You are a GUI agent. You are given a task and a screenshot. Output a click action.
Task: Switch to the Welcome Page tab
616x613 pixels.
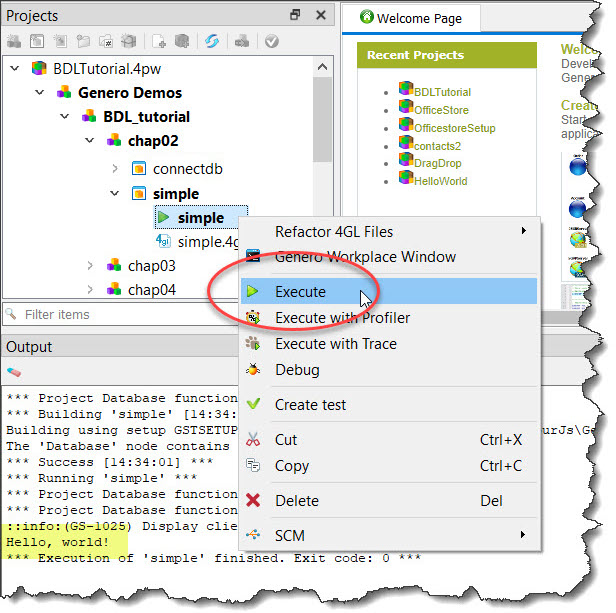click(x=411, y=18)
